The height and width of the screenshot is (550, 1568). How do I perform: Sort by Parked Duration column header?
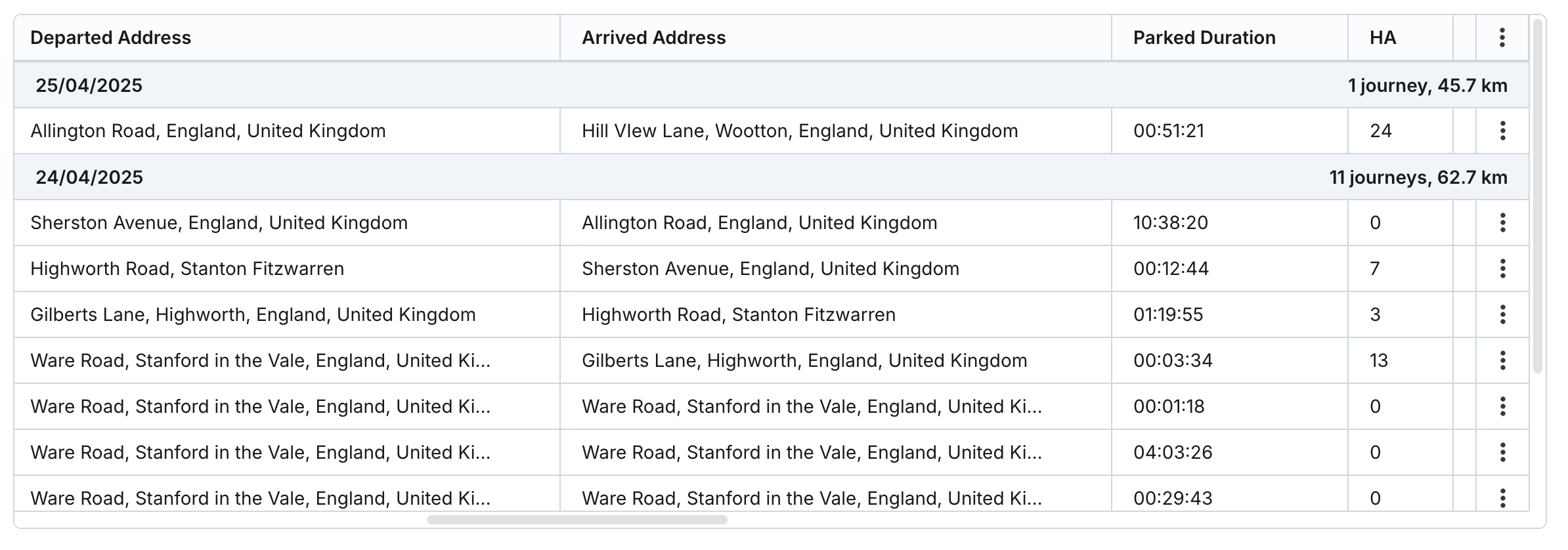coord(1204,38)
